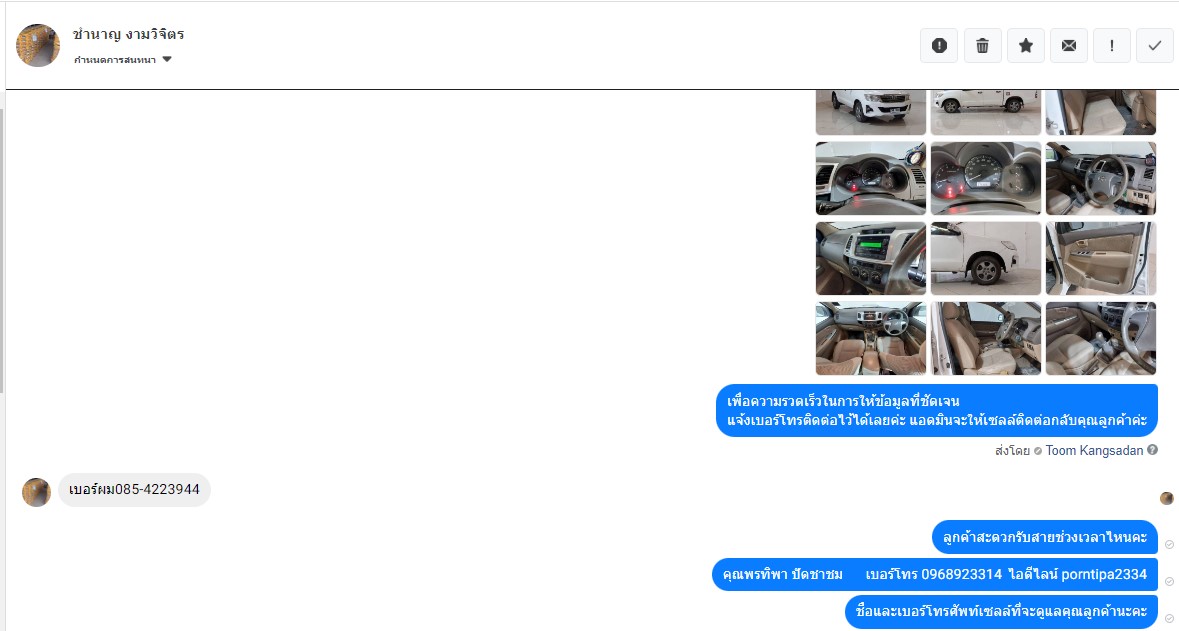
Task: Click sender avatar beside phone number message
Action: click(36, 492)
